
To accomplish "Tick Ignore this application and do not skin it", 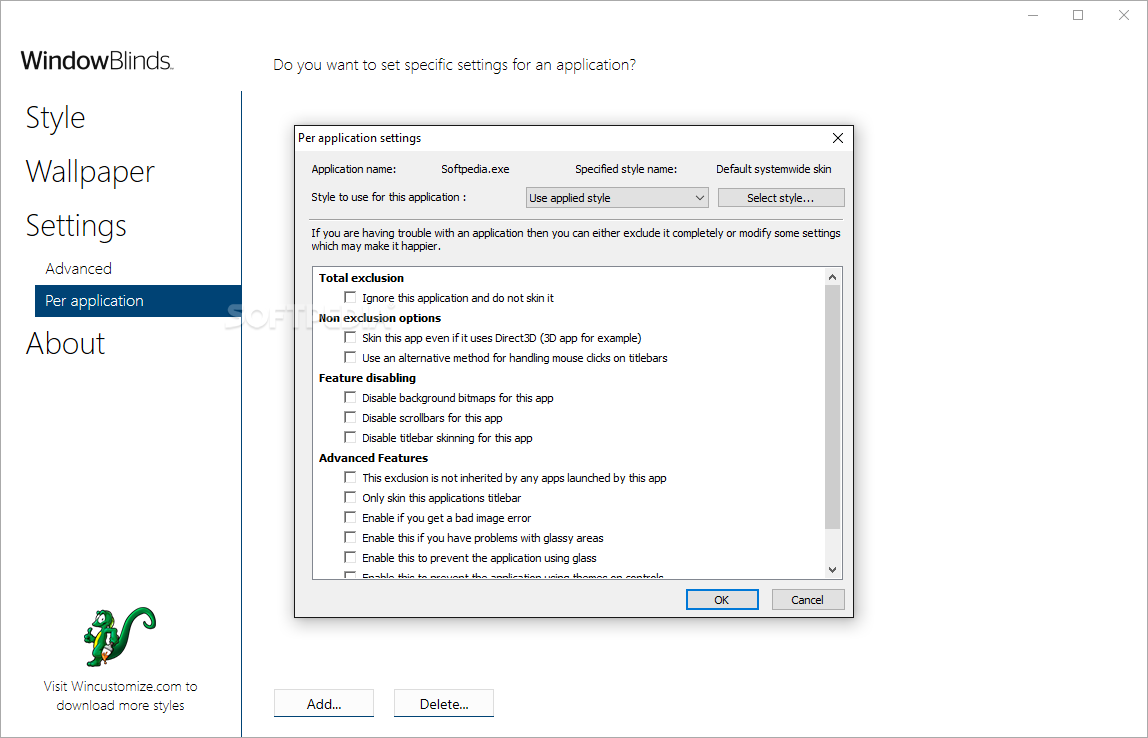I will (350, 297).
